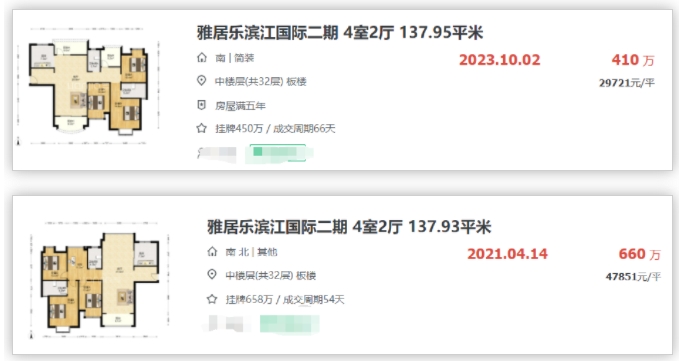
Task: Open the 137.95平米 listing title
Action: click(x=340, y=32)
